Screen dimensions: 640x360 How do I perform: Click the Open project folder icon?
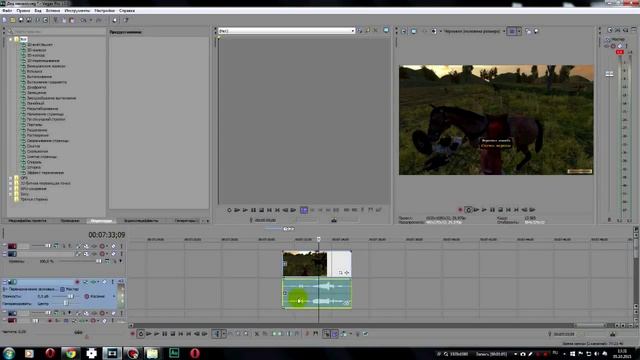13,20
